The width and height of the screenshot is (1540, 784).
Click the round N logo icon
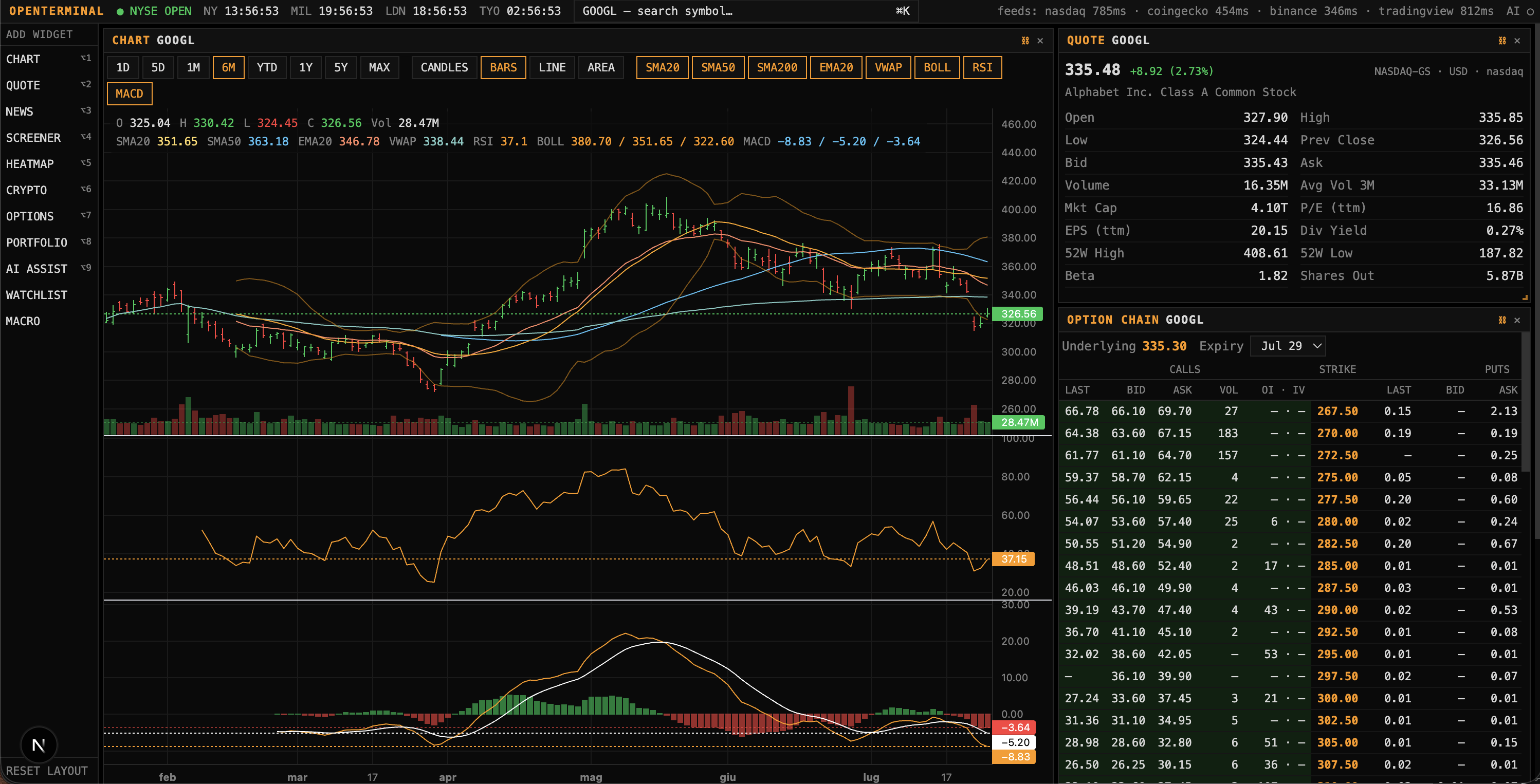pos(39,745)
